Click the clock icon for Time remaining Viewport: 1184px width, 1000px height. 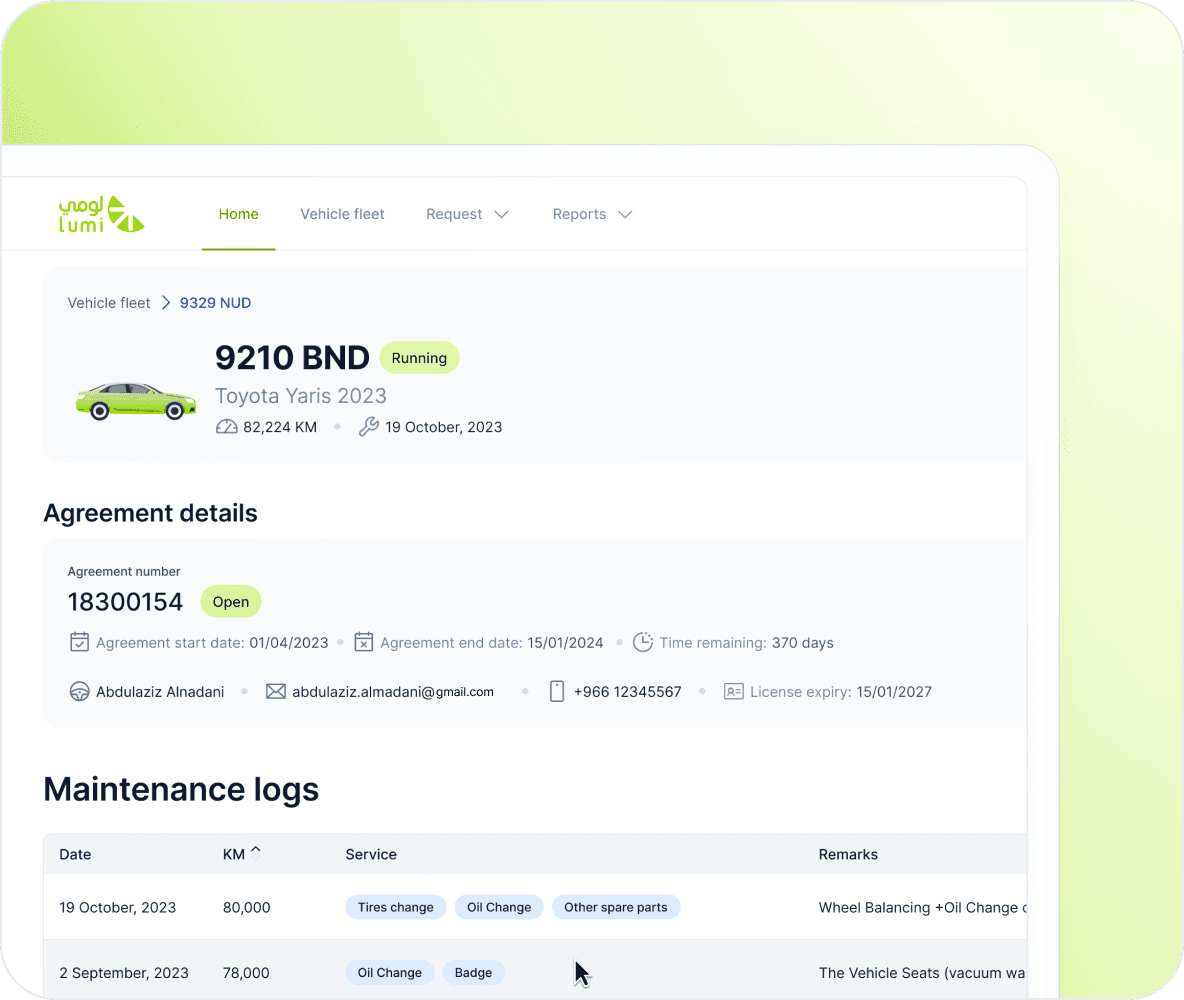pyautogui.click(x=643, y=642)
